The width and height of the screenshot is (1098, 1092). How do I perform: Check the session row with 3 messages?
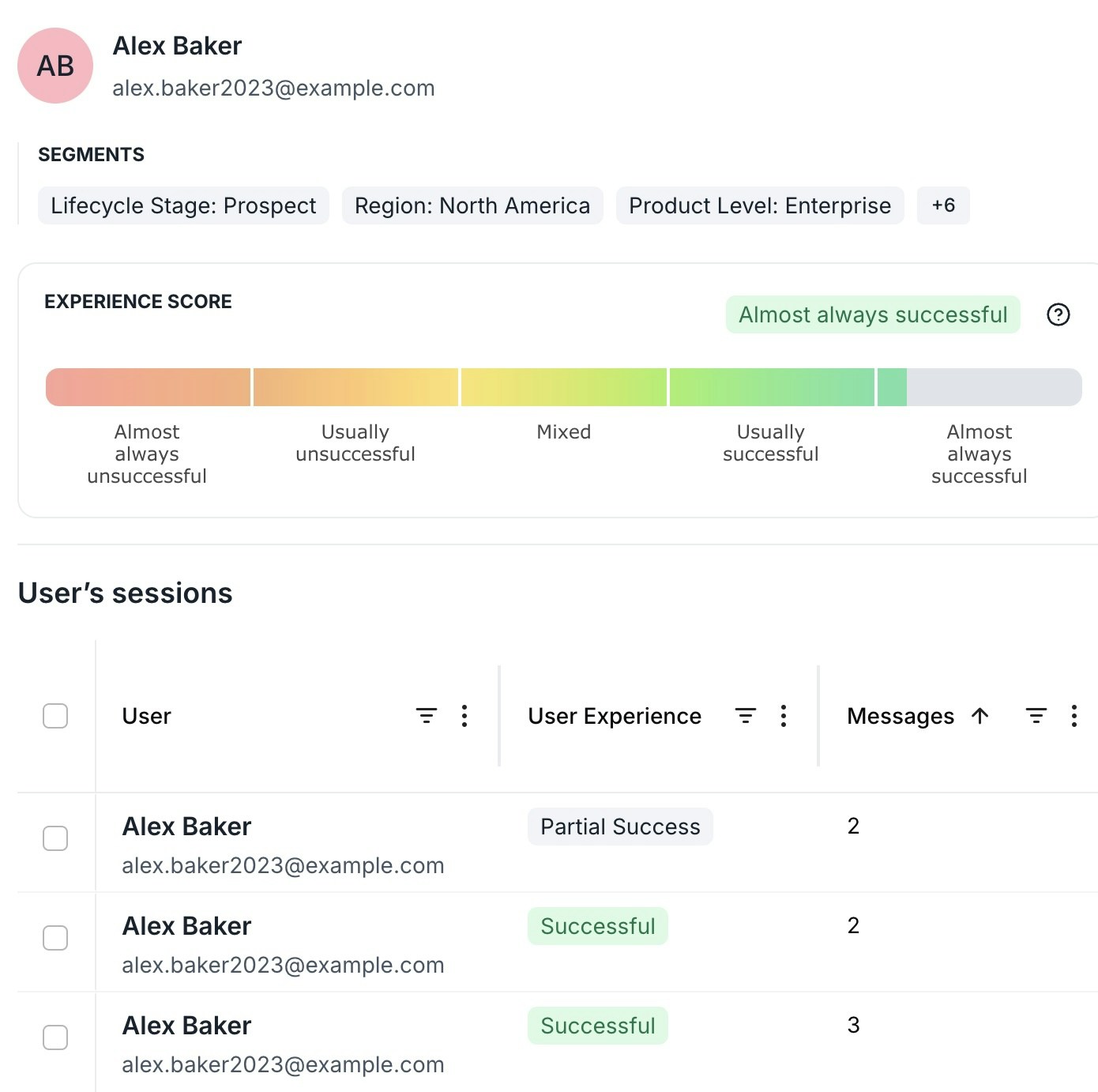point(55,1038)
